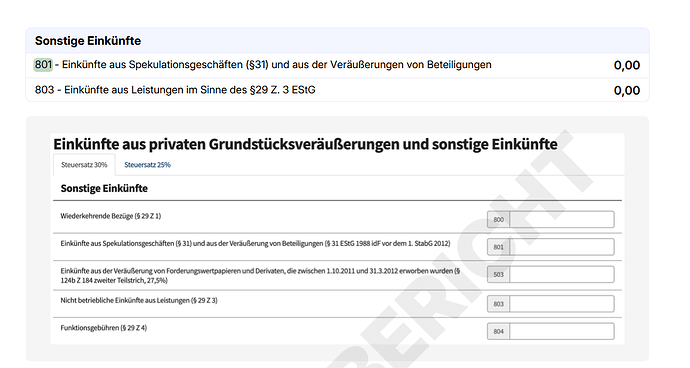
Task: Switch to the Steuersatz 25% tab
Action: (147, 165)
